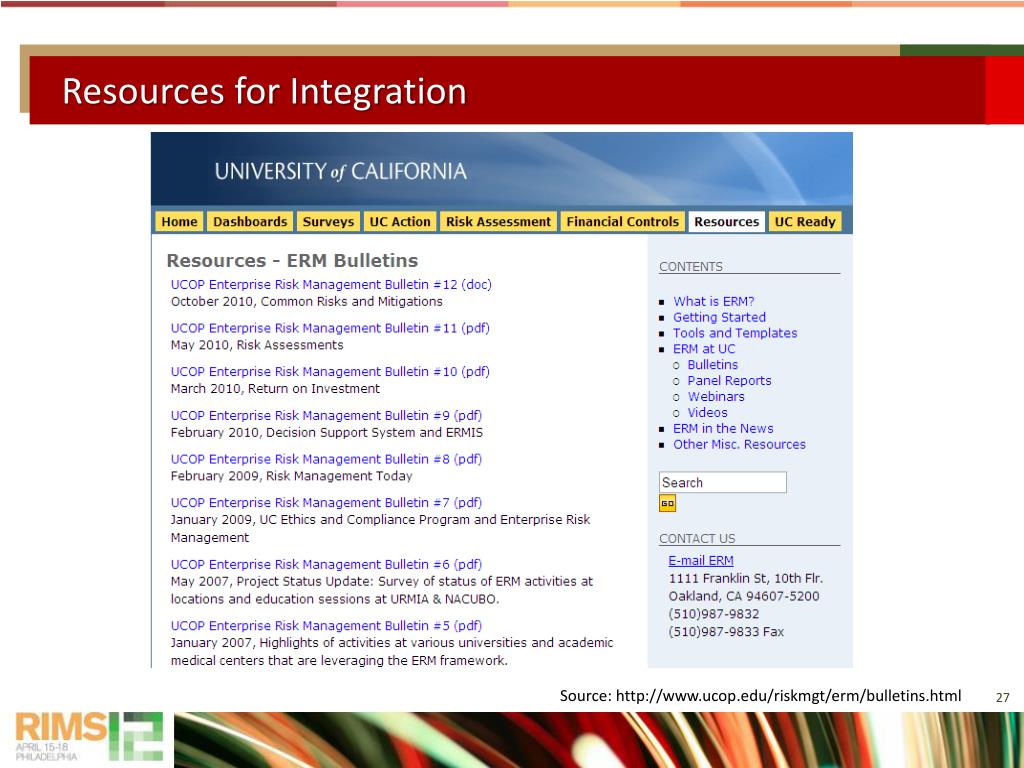Screen dimensions: 1024x768
Task: Click the RIMS 12 Philadelphia logo
Action: [89, 737]
